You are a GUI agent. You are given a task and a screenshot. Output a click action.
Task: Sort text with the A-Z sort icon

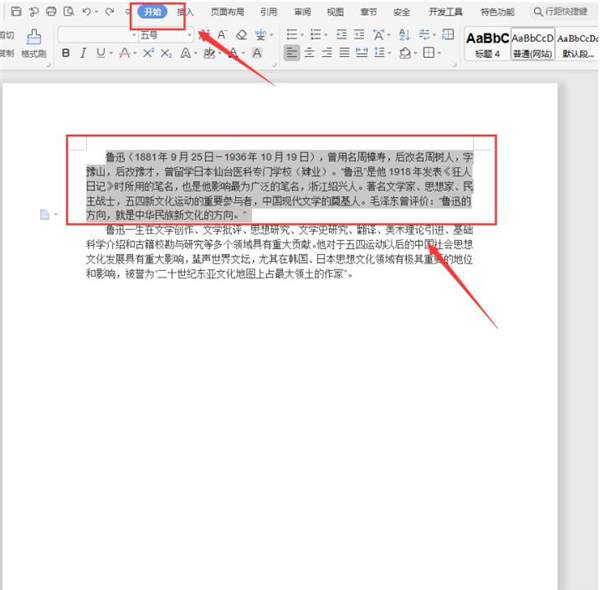pyautogui.click(x=404, y=35)
